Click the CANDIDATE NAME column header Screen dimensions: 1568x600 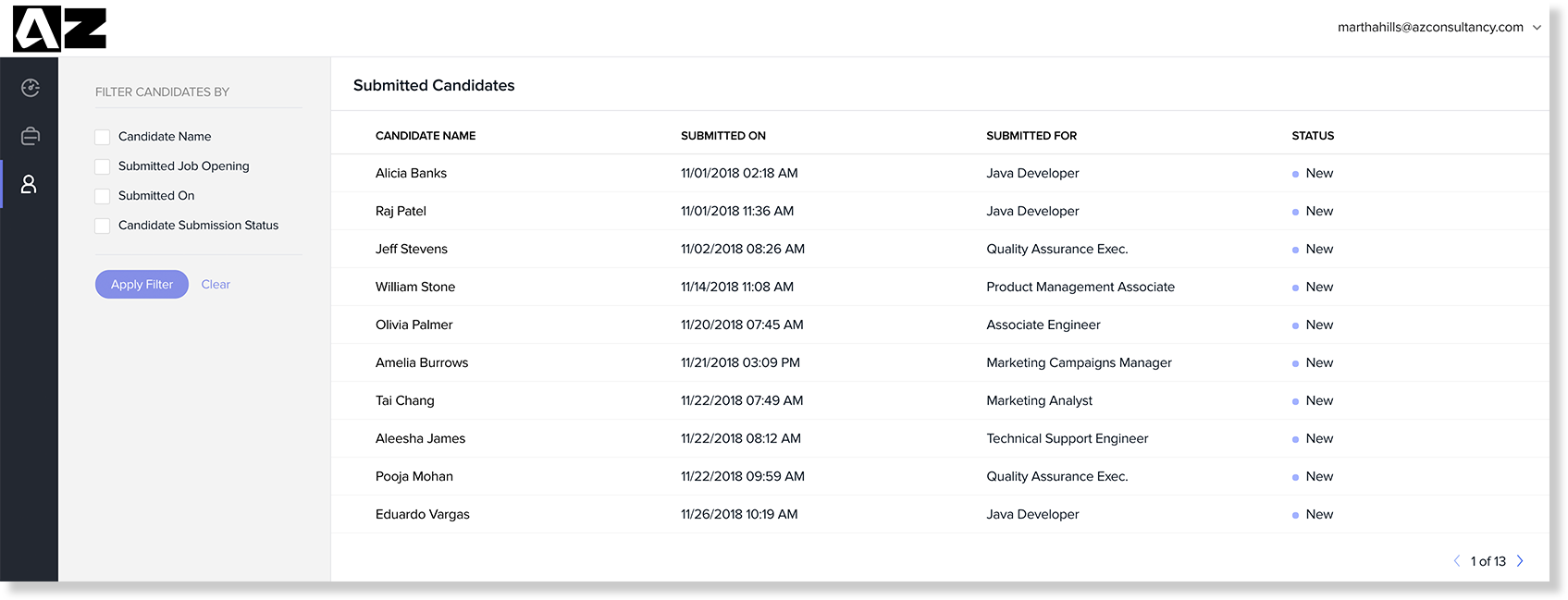pyautogui.click(x=426, y=136)
